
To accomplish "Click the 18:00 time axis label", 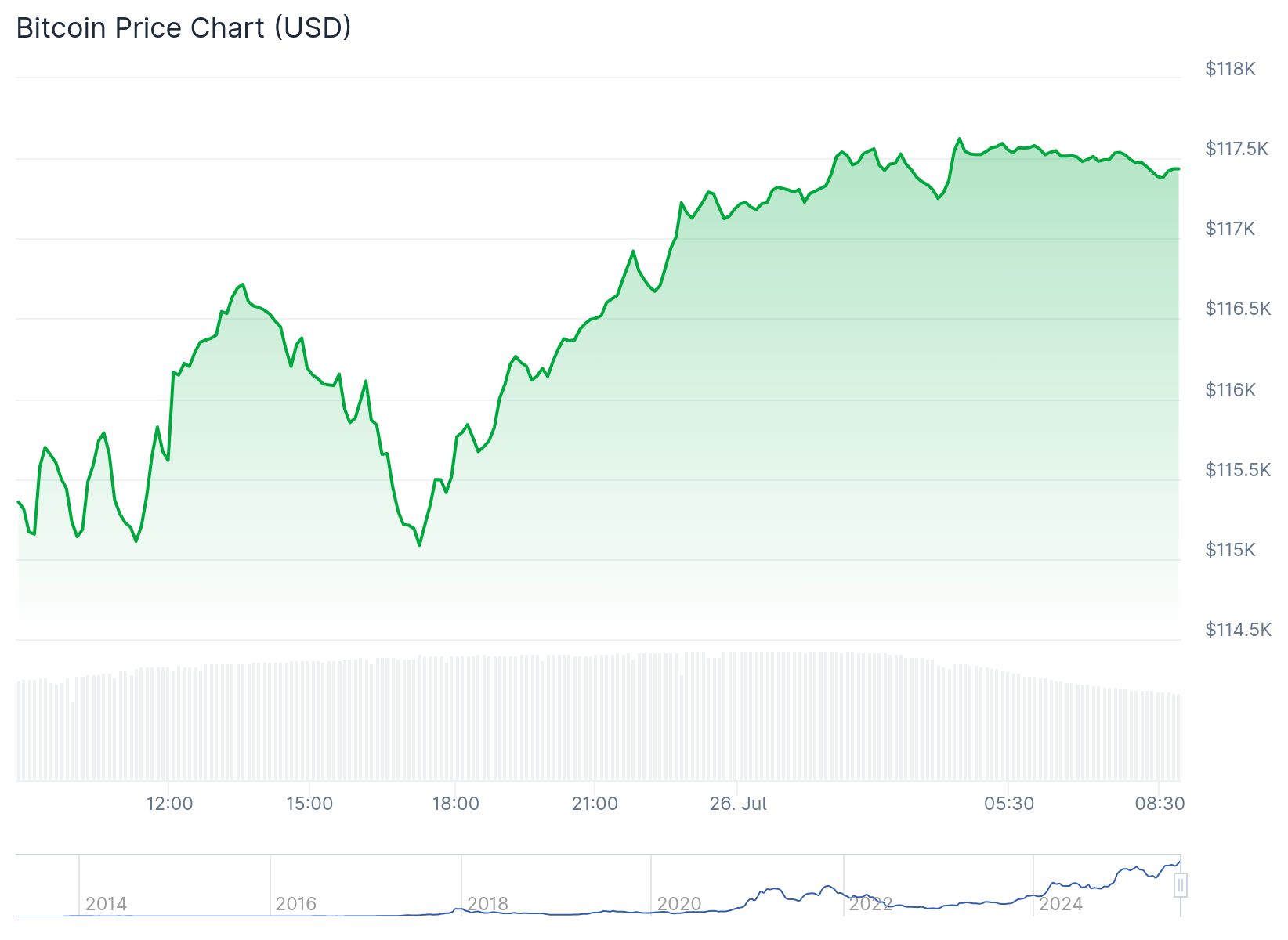I will [x=455, y=804].
